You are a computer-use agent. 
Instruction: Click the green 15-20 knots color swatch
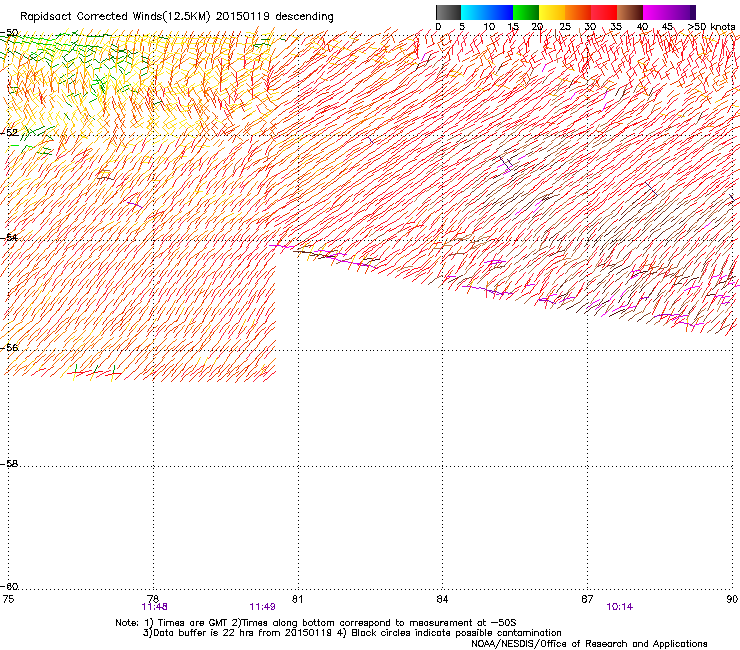tap(526, 12)
